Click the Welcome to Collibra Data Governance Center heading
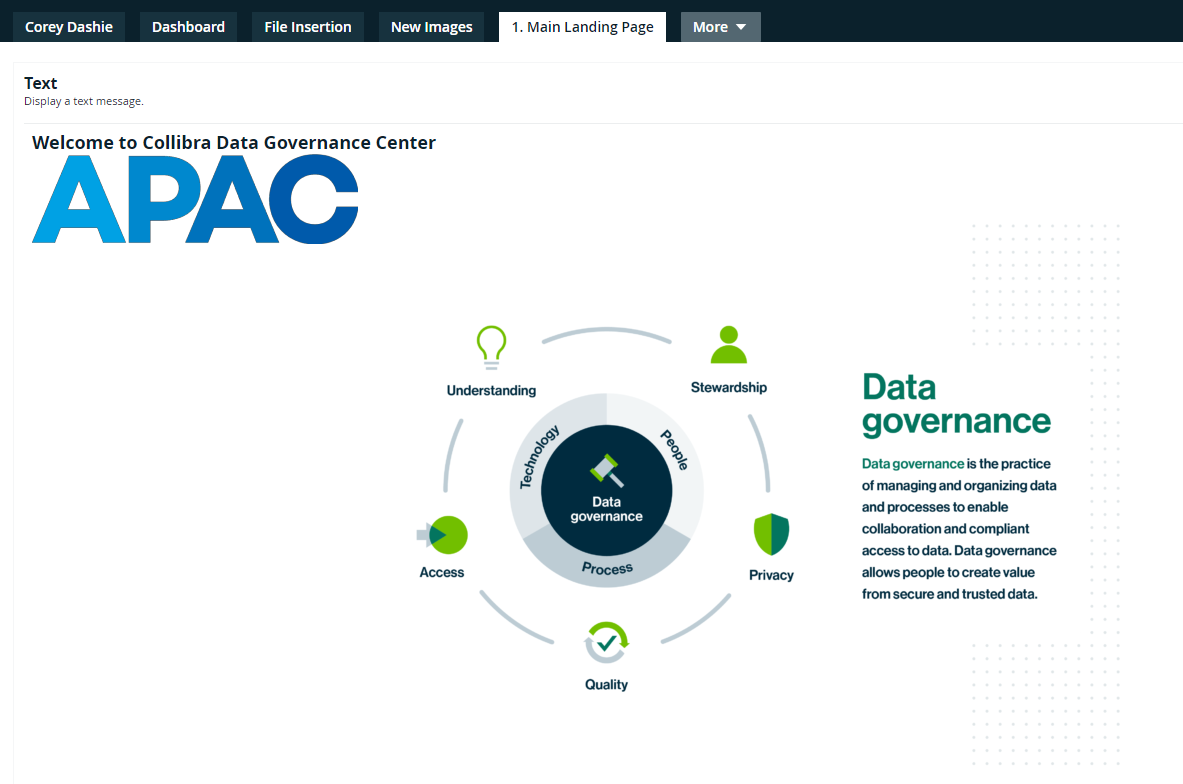The image size is (1183, 784). coord(234,143)
